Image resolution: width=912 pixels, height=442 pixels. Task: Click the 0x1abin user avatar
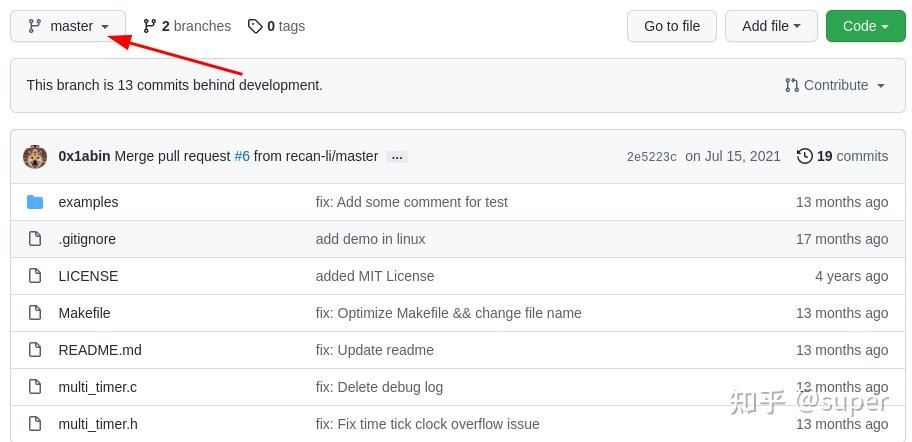[35, 156]
